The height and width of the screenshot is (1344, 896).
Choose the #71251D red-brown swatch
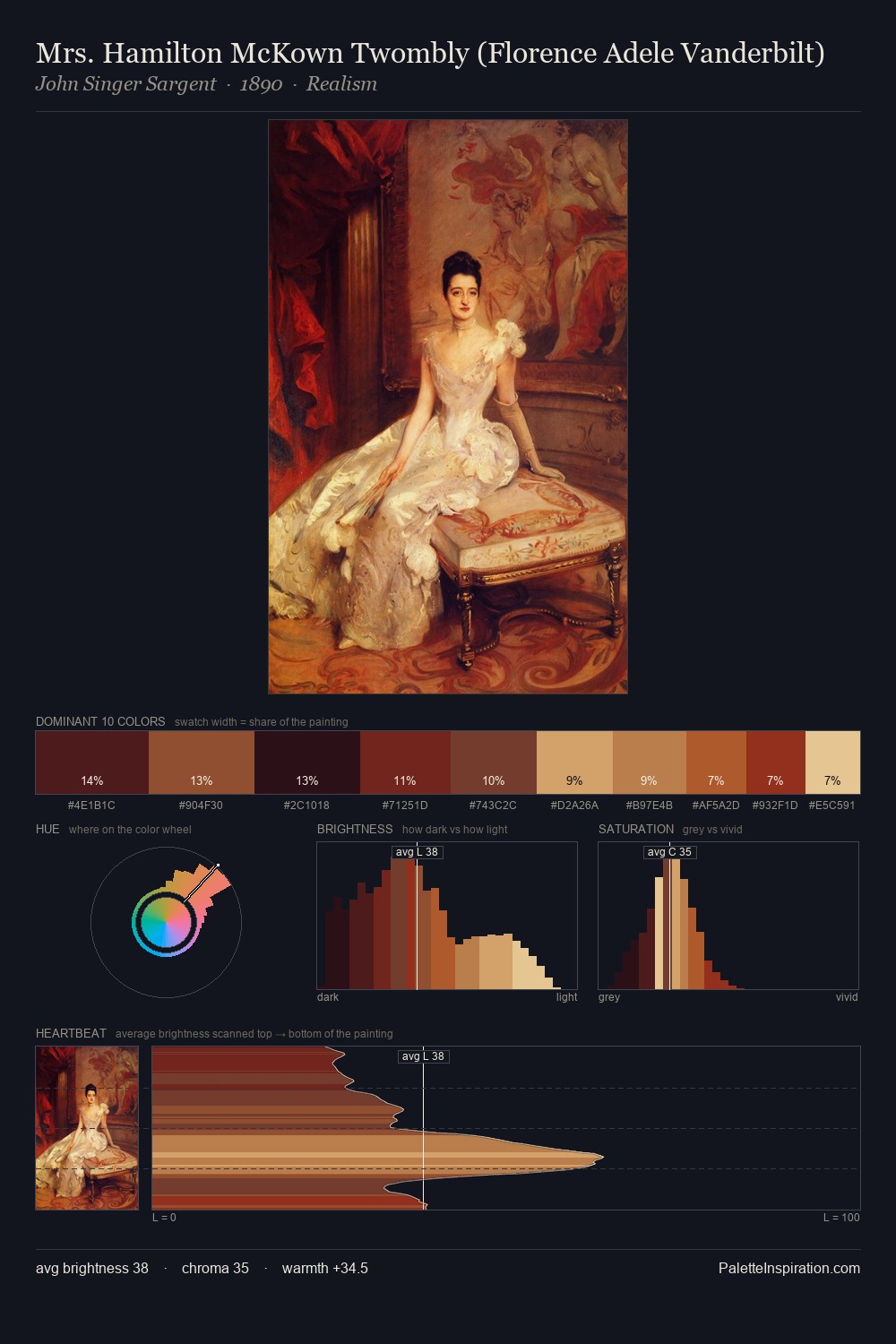tap(405, 762)
